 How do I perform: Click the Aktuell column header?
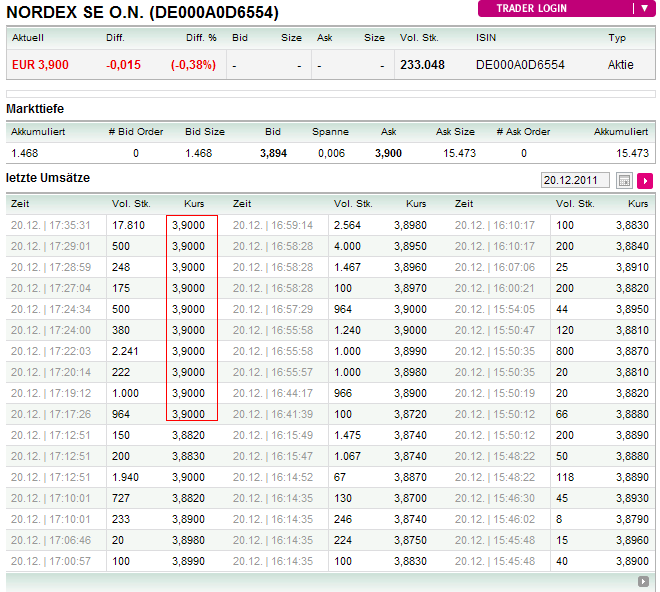pos(28,37)
